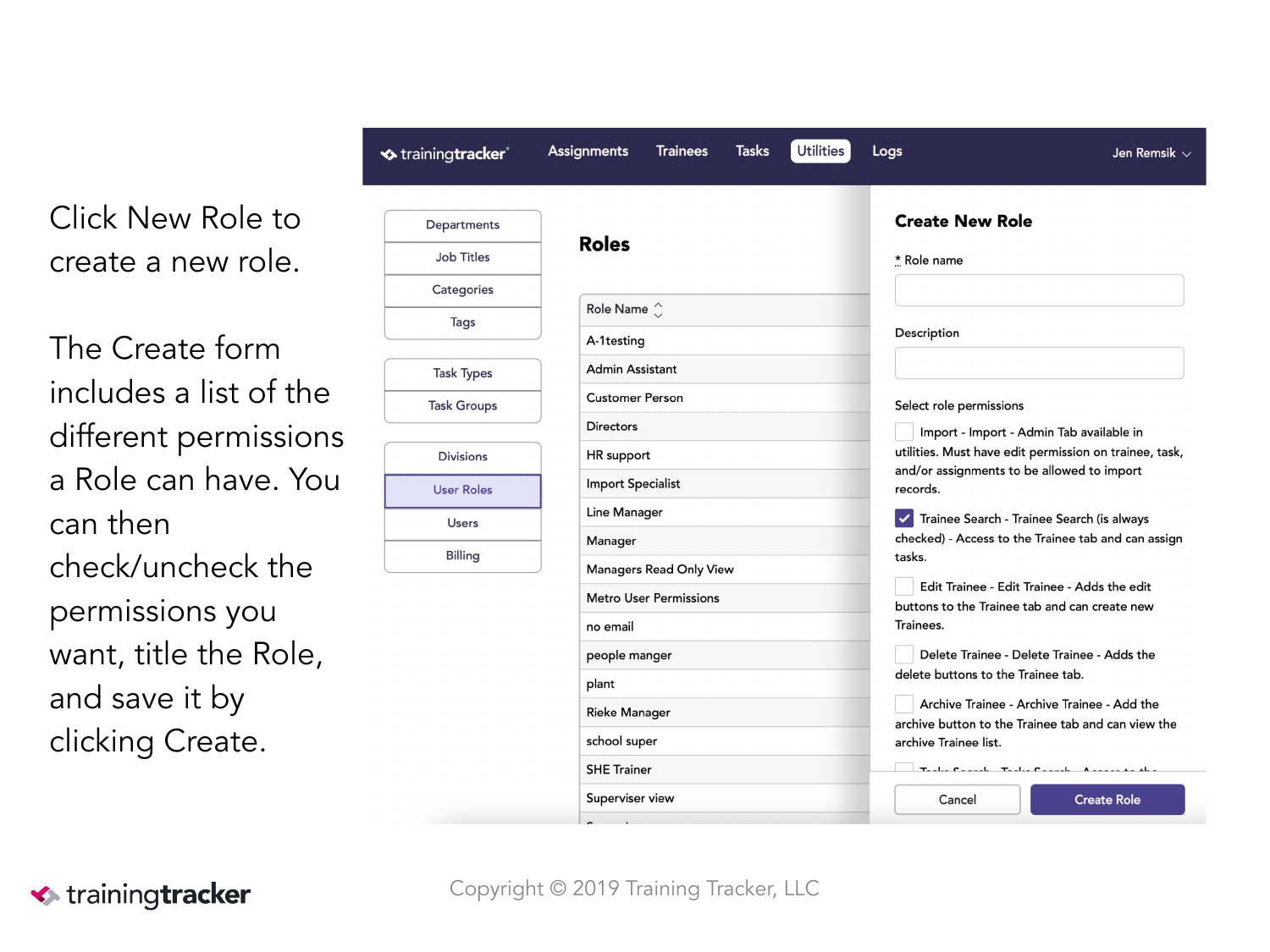Open Task Types in the sidebar

coord(462,373)
